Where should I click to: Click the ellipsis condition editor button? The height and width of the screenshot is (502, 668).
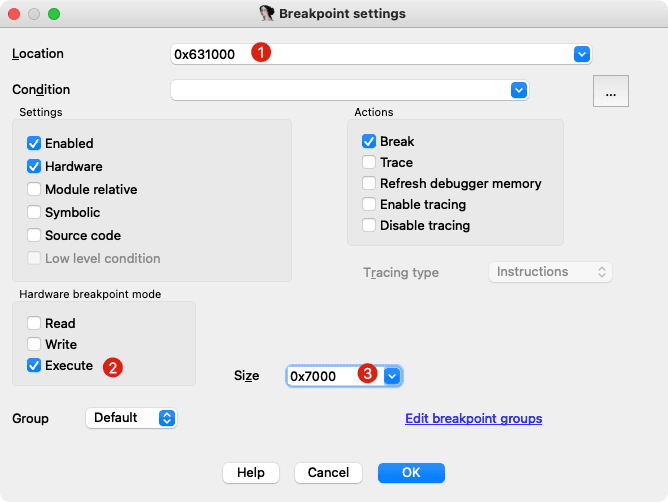(x=610, y=91)
